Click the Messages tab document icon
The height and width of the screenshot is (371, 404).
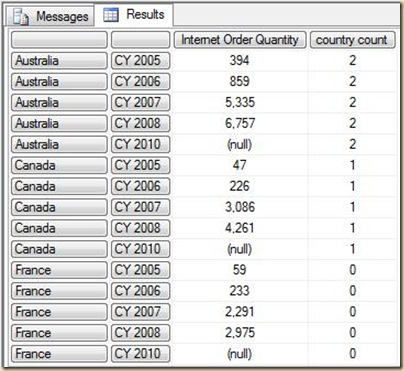point(21,17)
